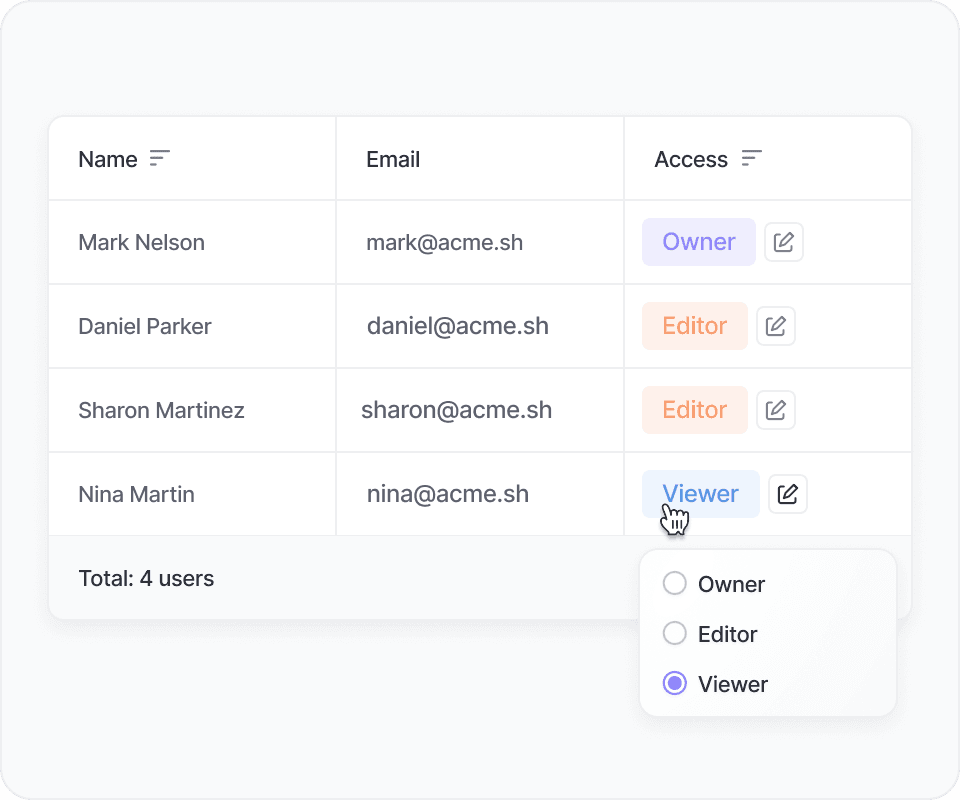Screen dimensions: 960x800
Task: Open Mark Nelson's Owner access badge
Action: point(699,242)
